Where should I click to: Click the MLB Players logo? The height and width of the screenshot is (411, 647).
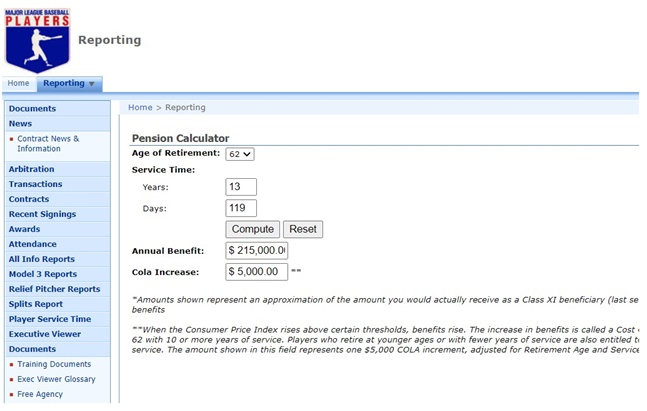tap(37, 38)
